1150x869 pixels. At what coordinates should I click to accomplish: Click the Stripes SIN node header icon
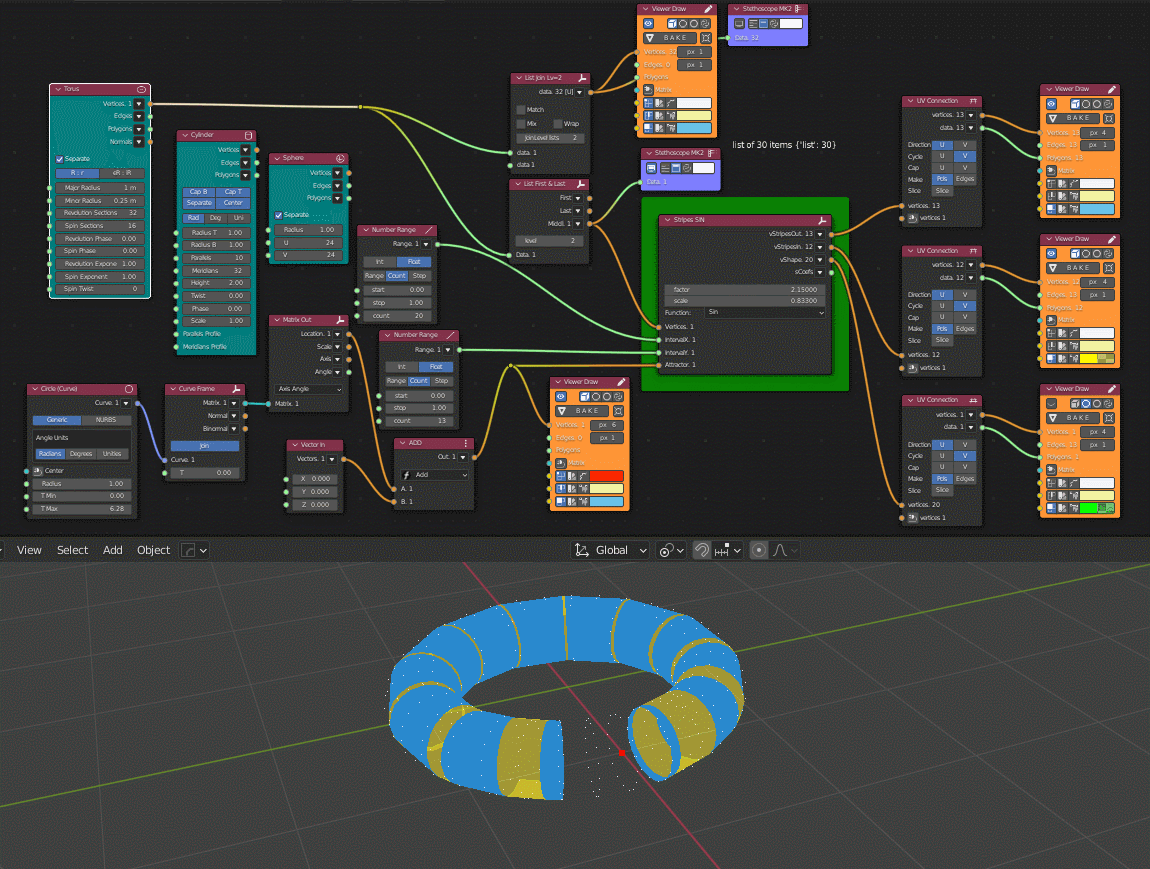pyautogui.click(x=823, y=220)
